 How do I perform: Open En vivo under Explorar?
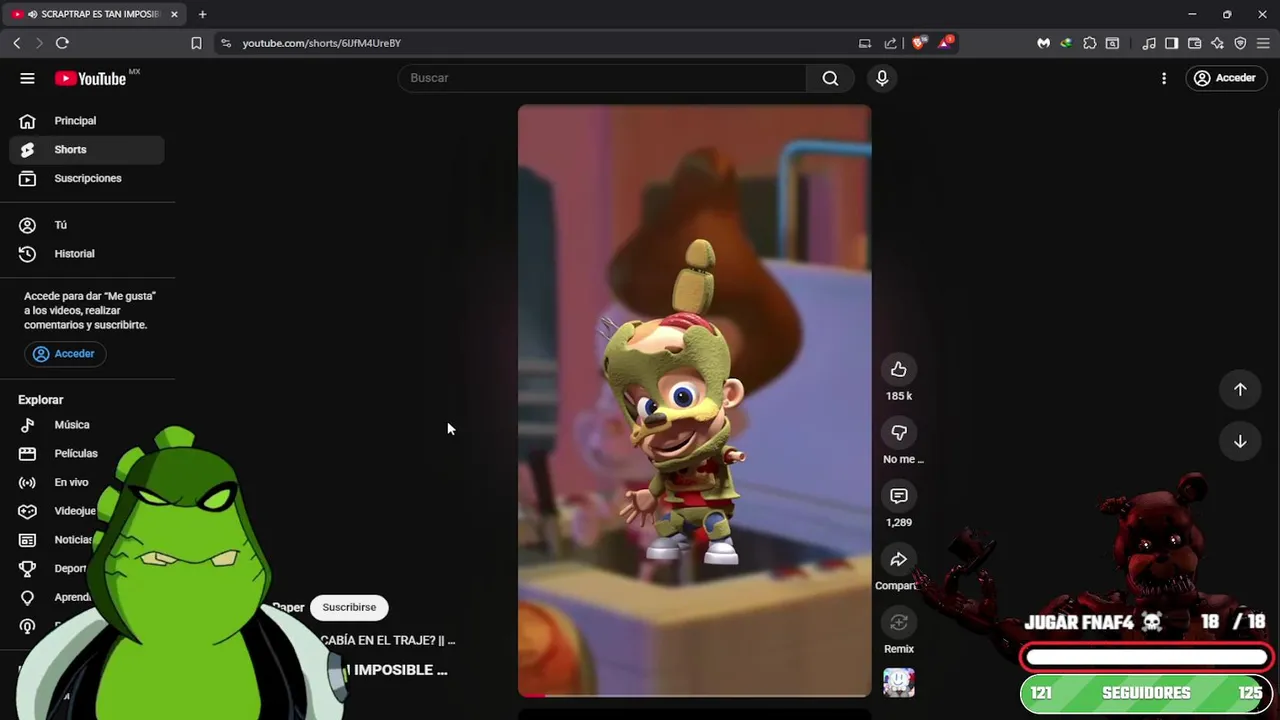pos(88,483)
